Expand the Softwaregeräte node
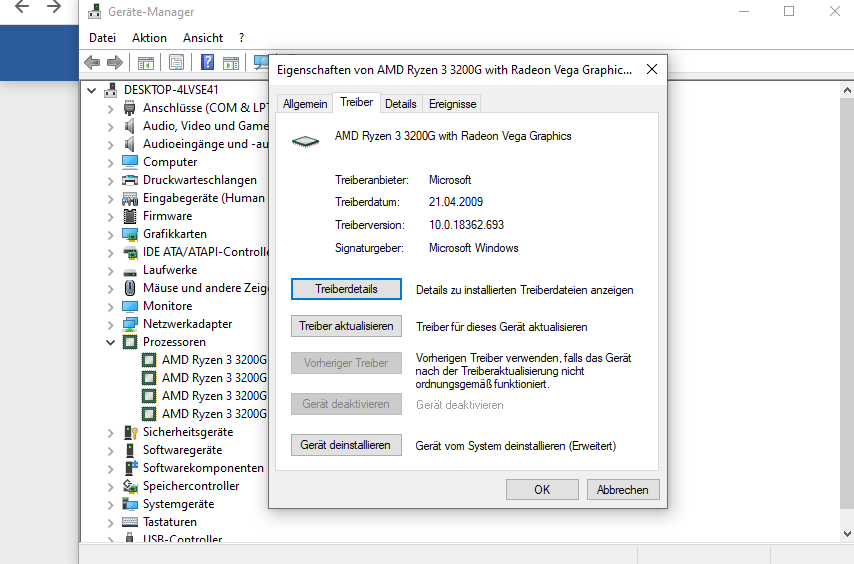The image size is (854, 564). tap(111, 451)
